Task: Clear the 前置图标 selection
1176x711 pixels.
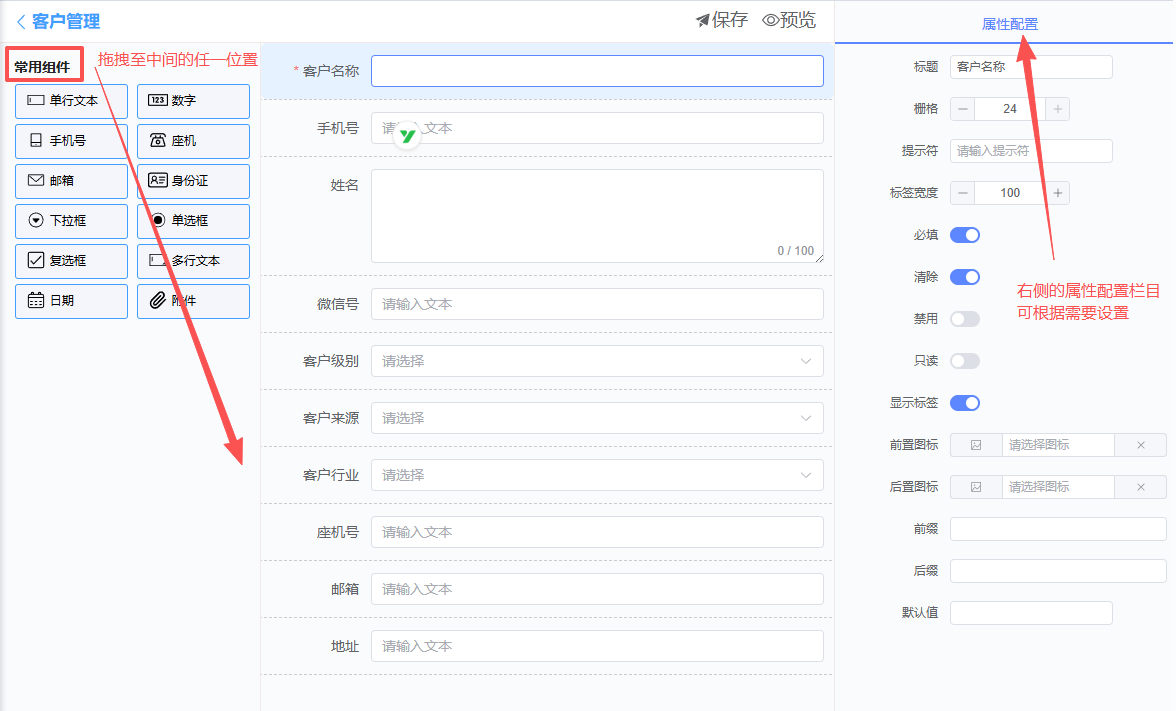Action: (1141, 445)
